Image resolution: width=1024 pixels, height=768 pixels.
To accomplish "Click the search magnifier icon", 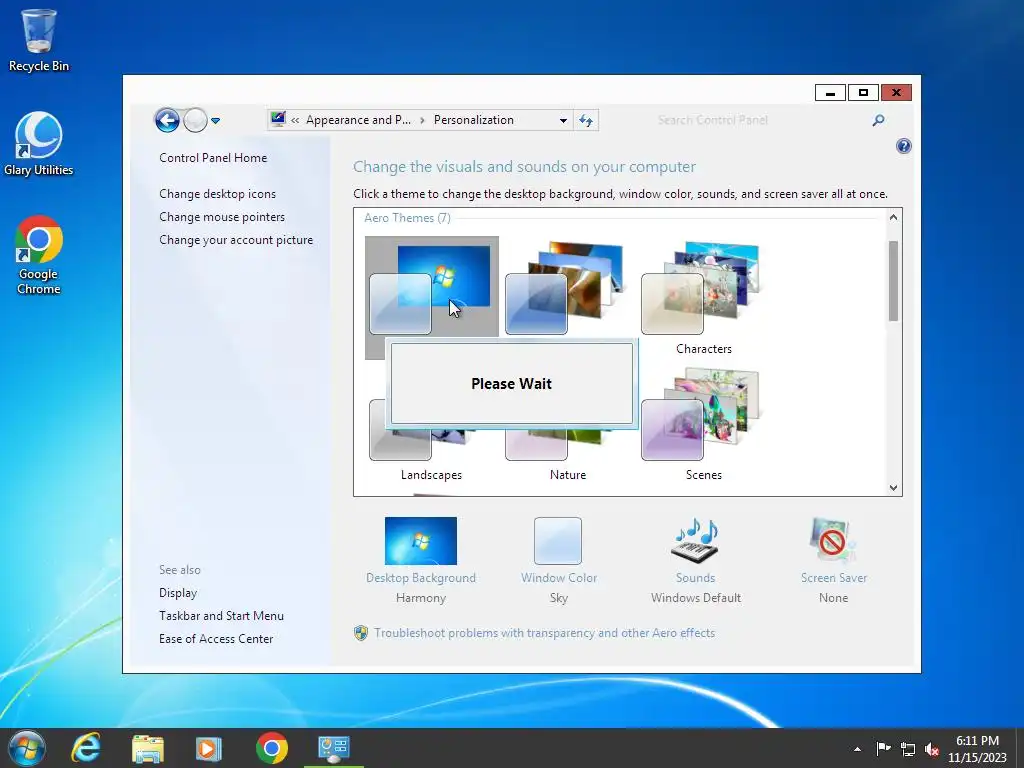I will pos(878,120).
